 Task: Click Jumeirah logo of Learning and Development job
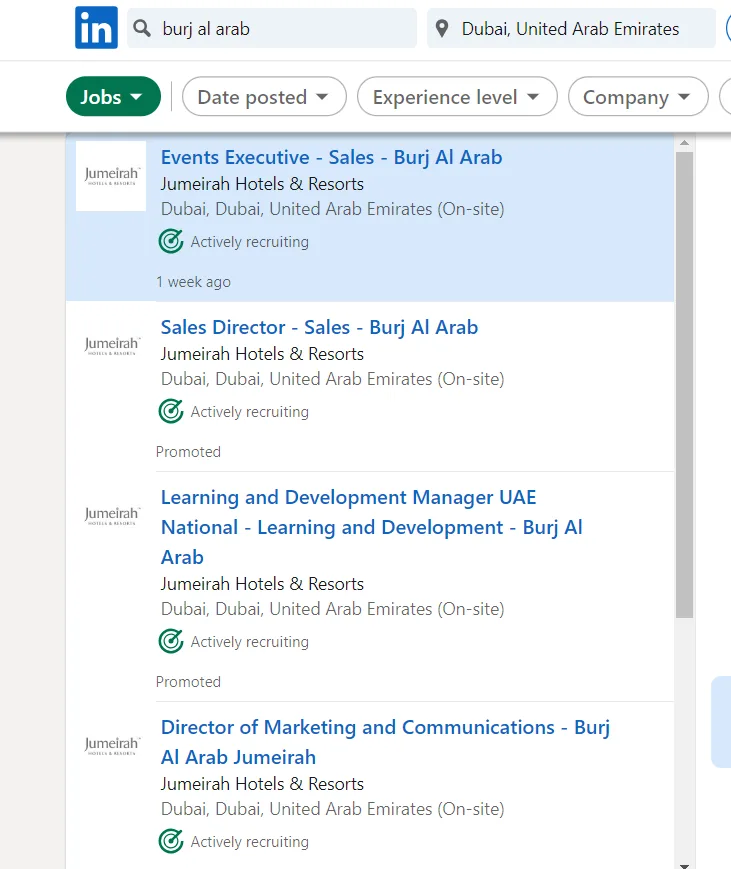[x=111, y=516]
